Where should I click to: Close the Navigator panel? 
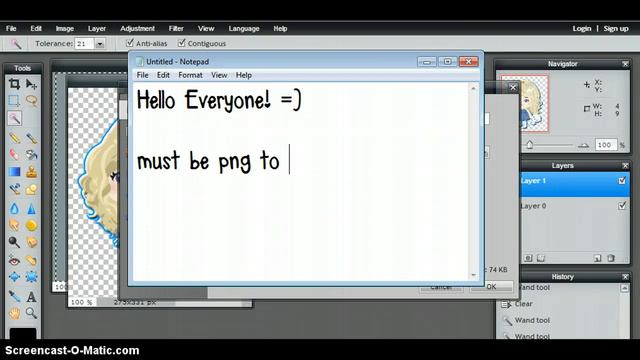(x=625, y=64)
